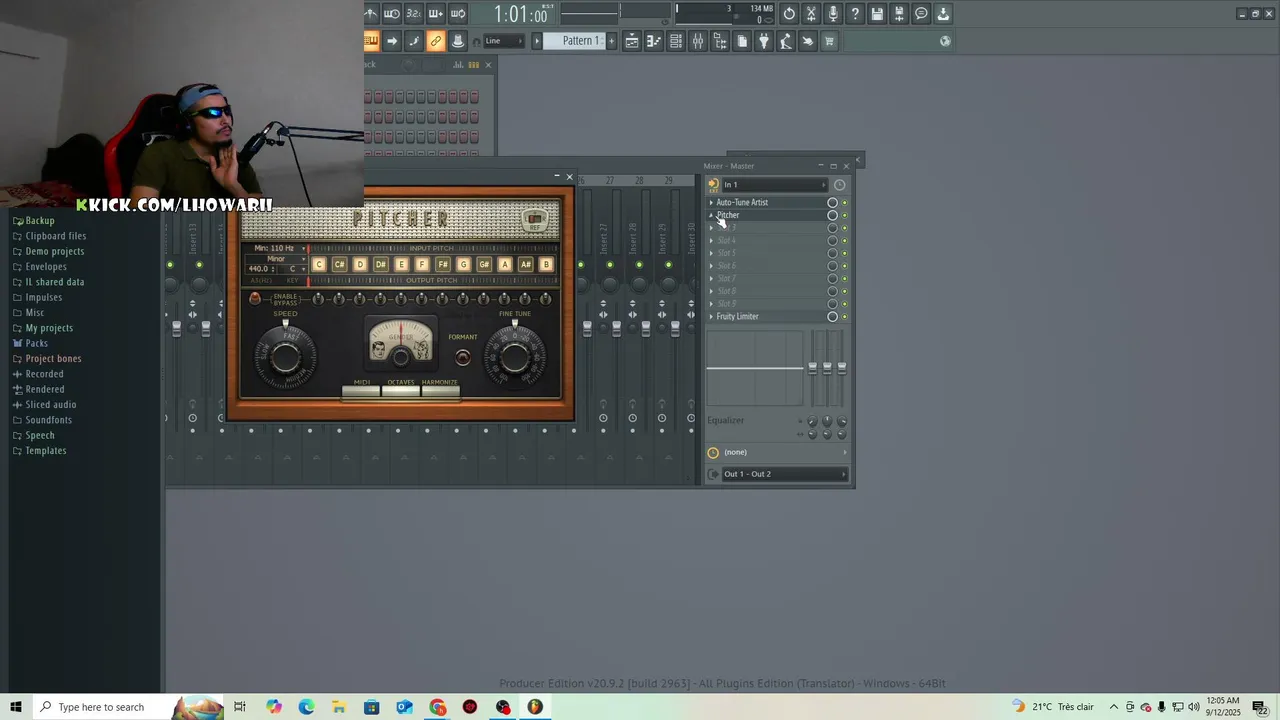Viewport: 1280px width, 720px height.
Task: Click the Windows Start button
Action: point(16,707)
